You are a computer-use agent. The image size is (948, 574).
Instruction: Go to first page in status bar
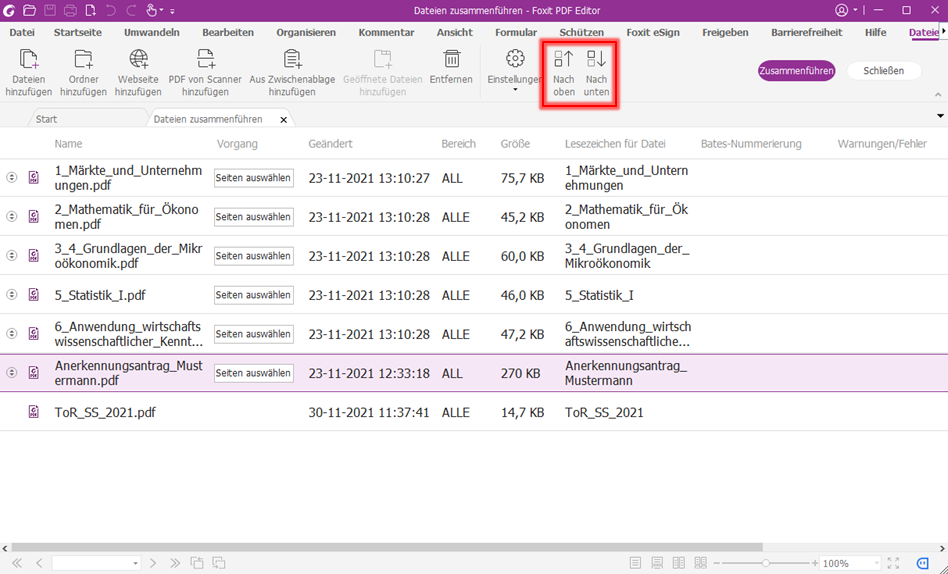point(17,563)
